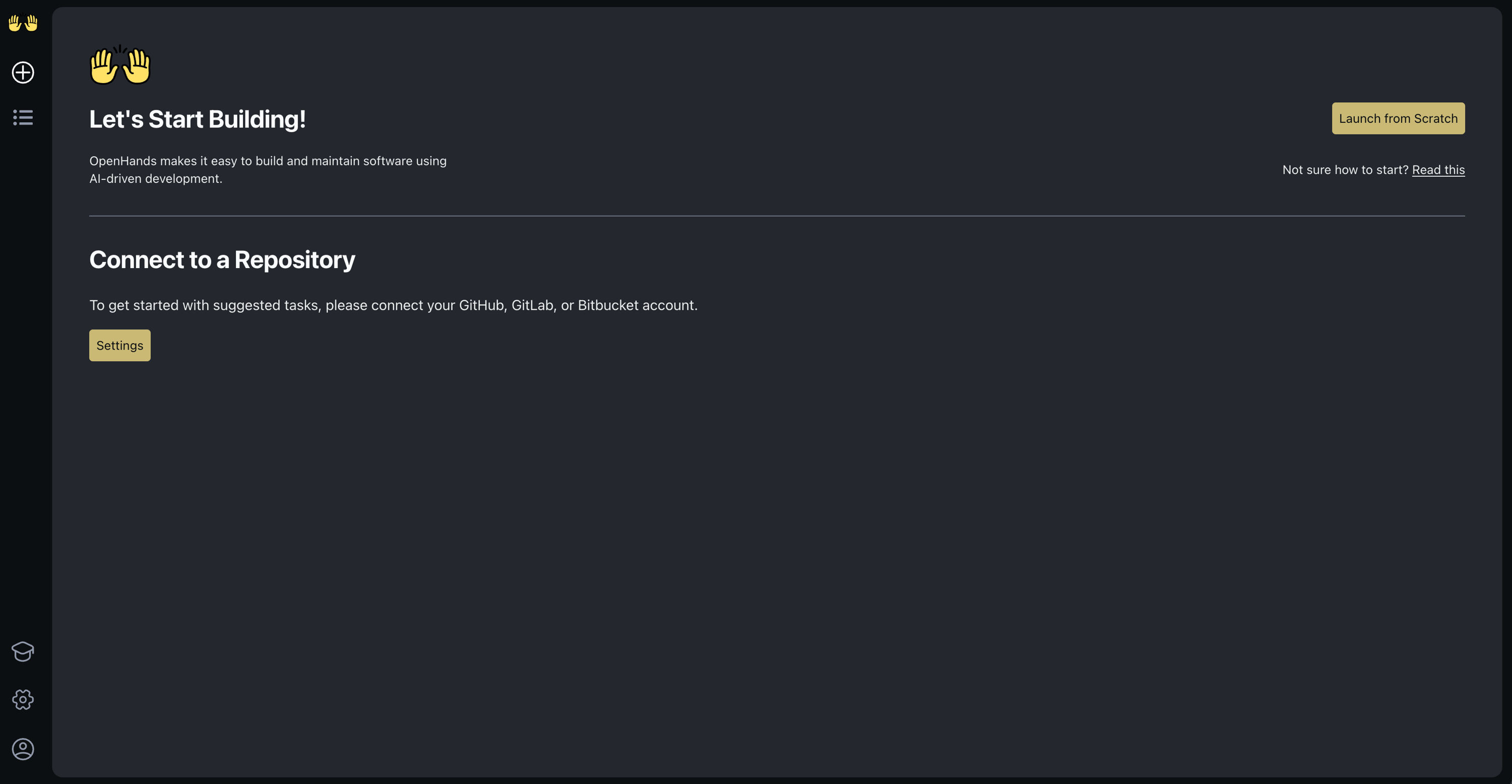Start a new conversation with the plus icon
Viewport: 1512px width, 784px height.
[x=22, y=73]
